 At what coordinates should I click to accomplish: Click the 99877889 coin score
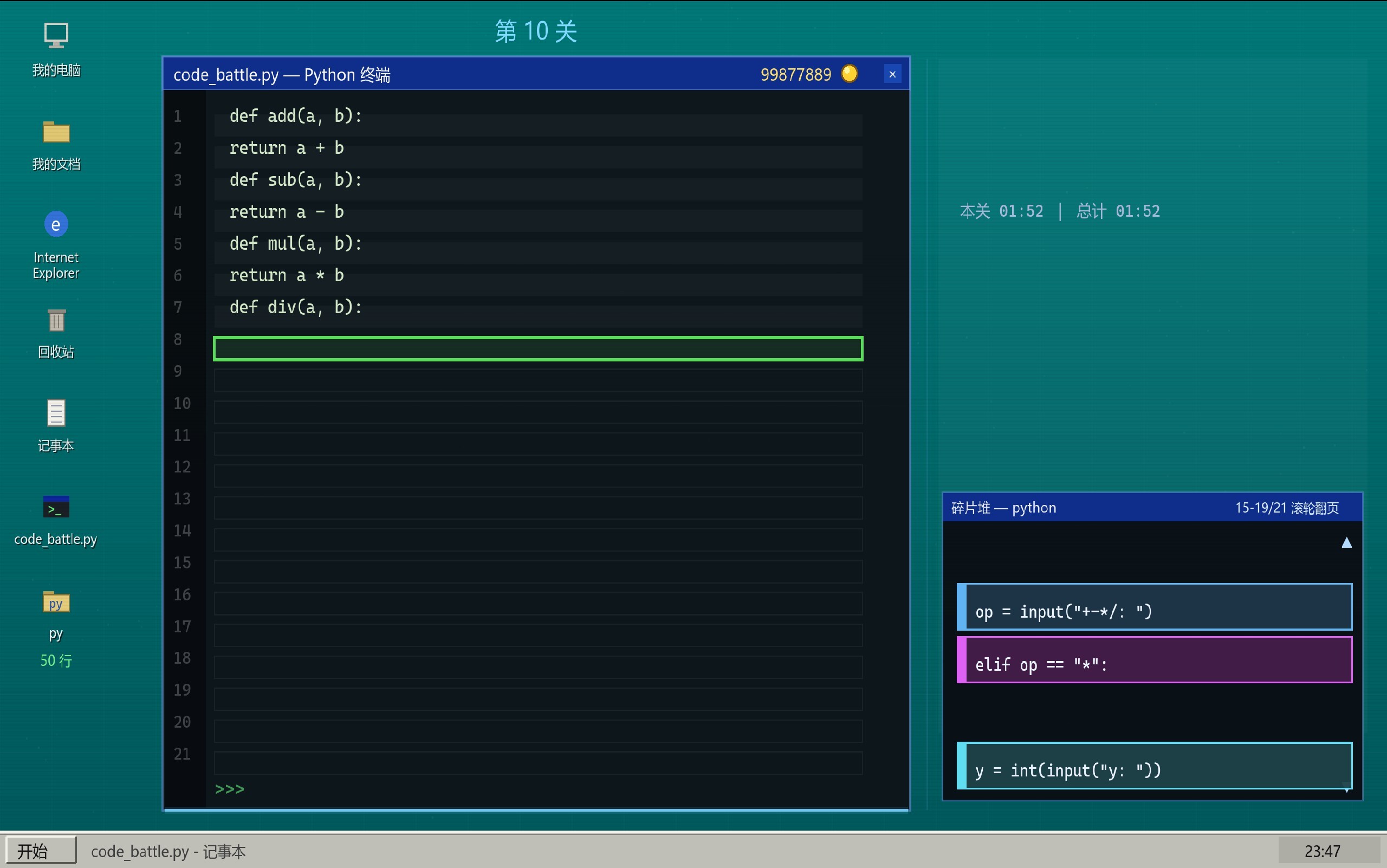796,75
